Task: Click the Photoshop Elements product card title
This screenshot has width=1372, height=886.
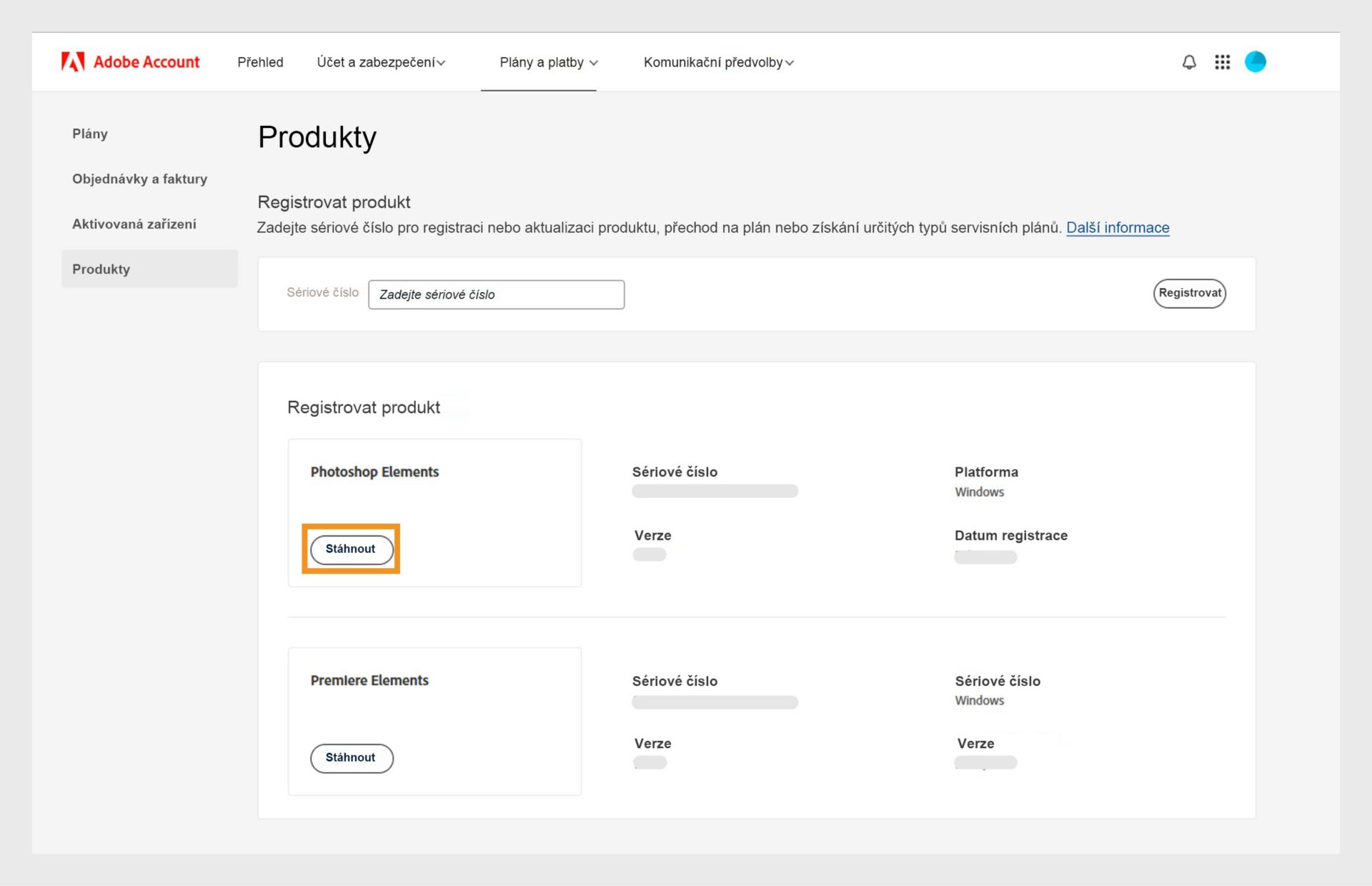Action: (x=374, y=472)
